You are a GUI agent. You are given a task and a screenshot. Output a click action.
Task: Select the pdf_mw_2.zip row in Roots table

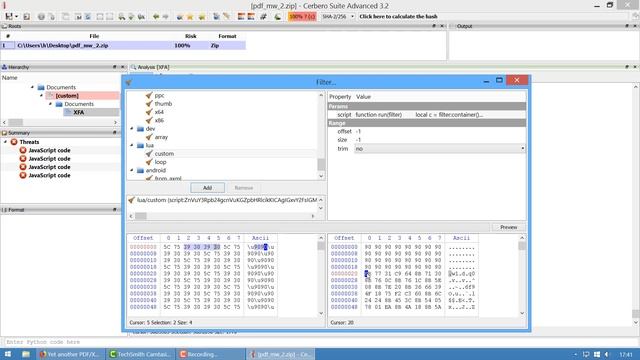click(x=123, y=45)
